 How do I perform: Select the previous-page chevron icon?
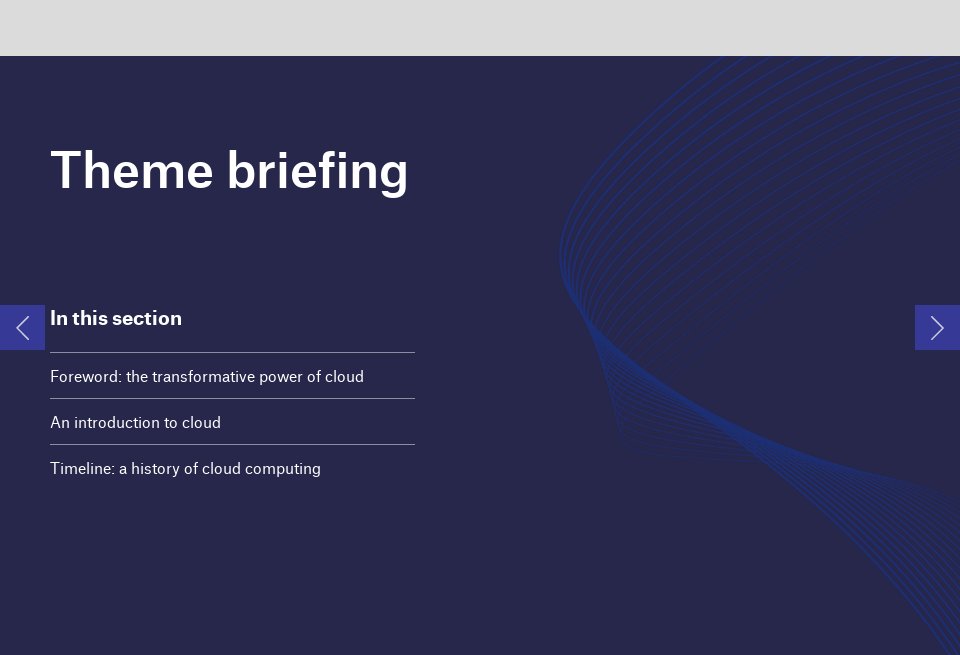click(22, 327)
